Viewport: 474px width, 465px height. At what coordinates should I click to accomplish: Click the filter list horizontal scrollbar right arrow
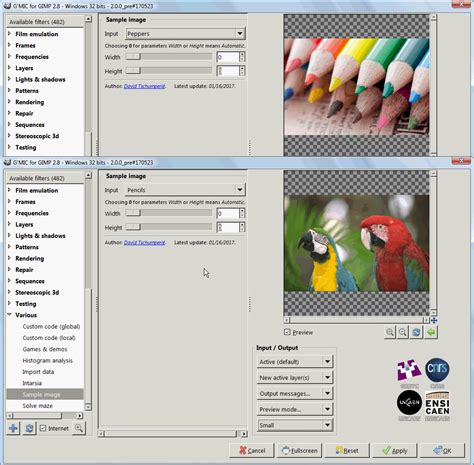80,416
